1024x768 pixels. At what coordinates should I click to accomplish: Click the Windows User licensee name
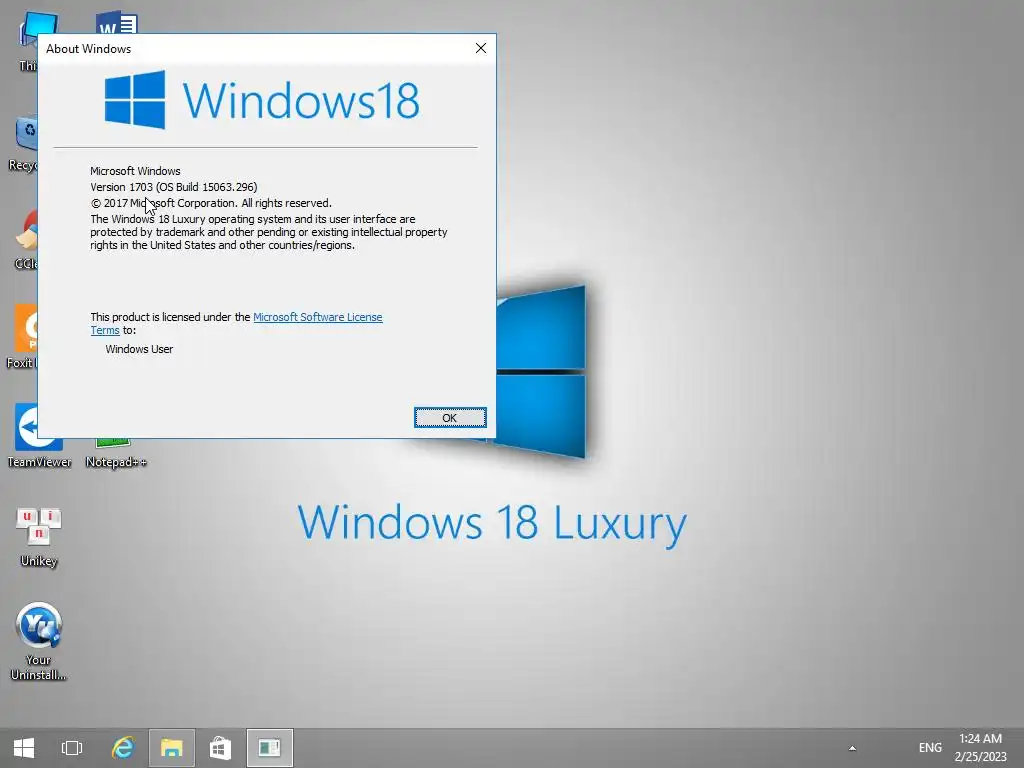coord(139,349)
